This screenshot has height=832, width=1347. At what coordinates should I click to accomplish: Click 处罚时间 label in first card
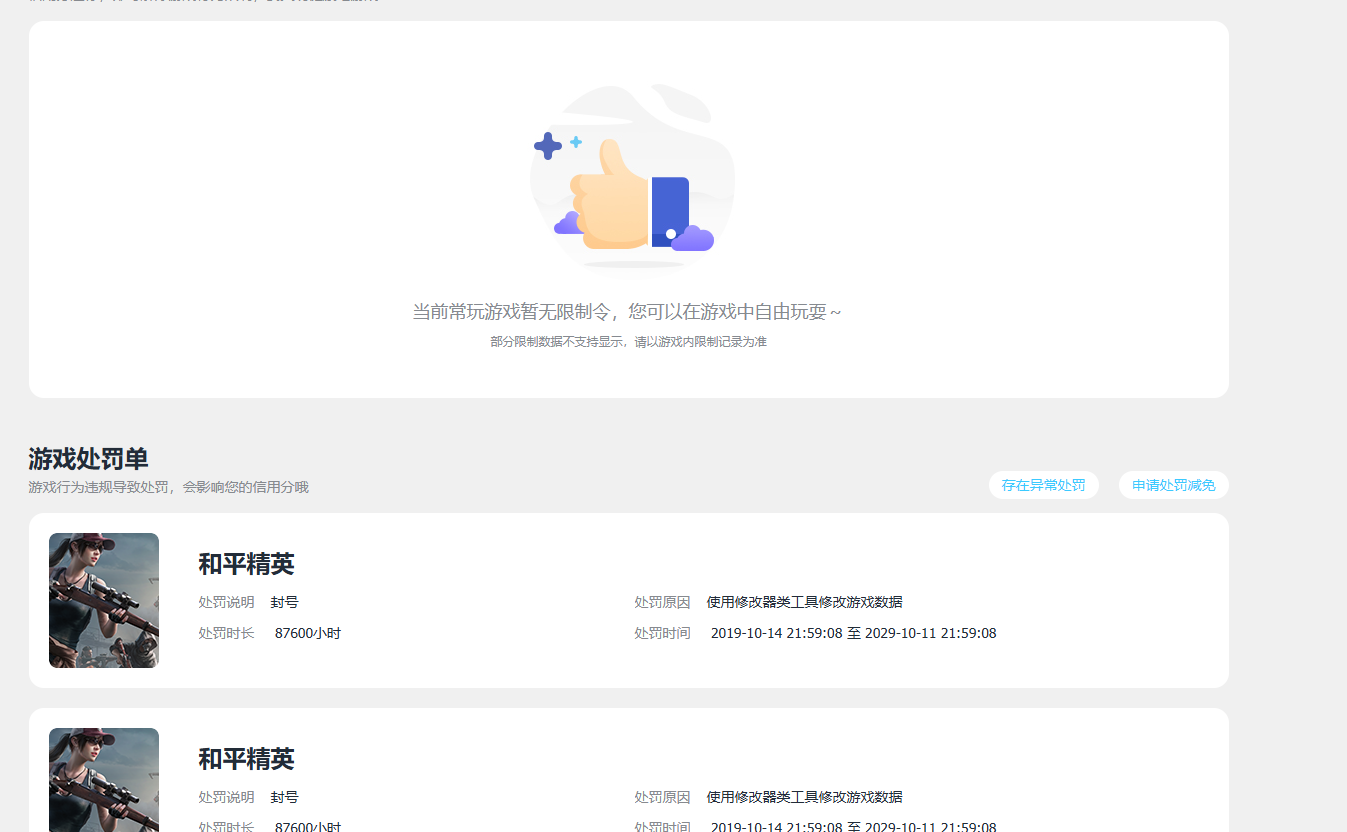click(662, 633)
